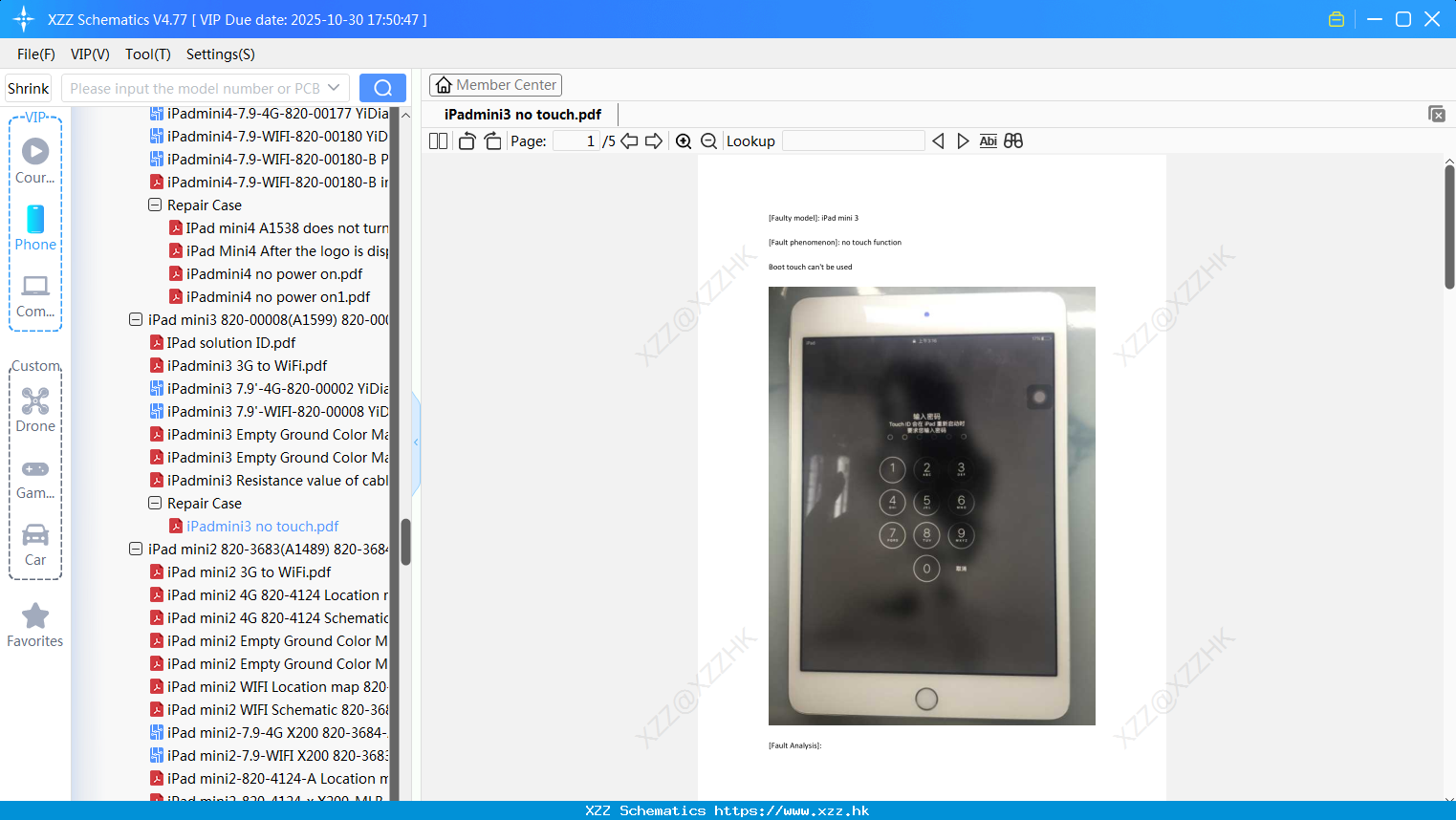This screenshot has height=820, width=1456.
Task: Rotate page clockwise
Action: click(492, 141)
